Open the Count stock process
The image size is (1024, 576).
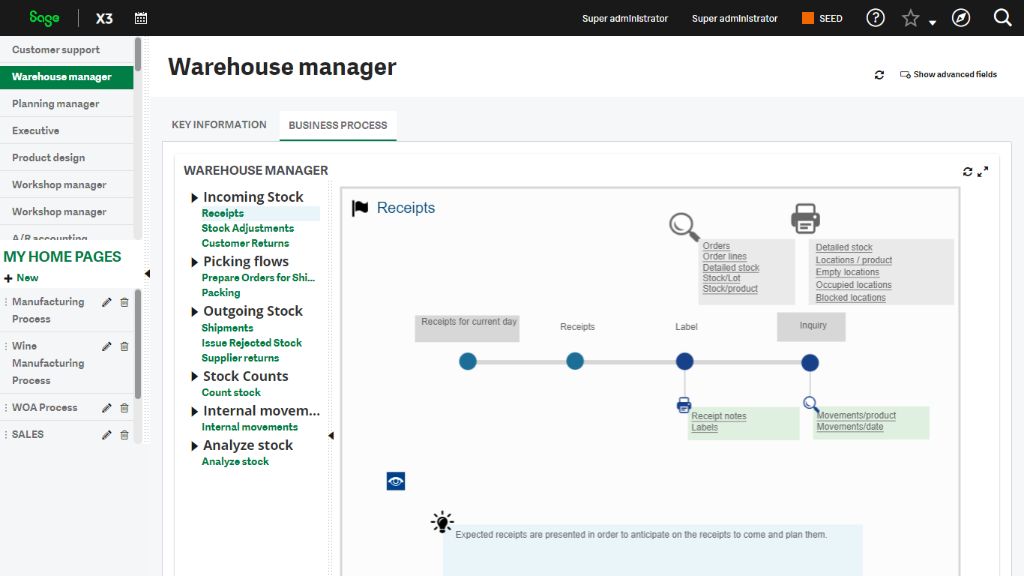pyautogui.click(x=231, y=392)
